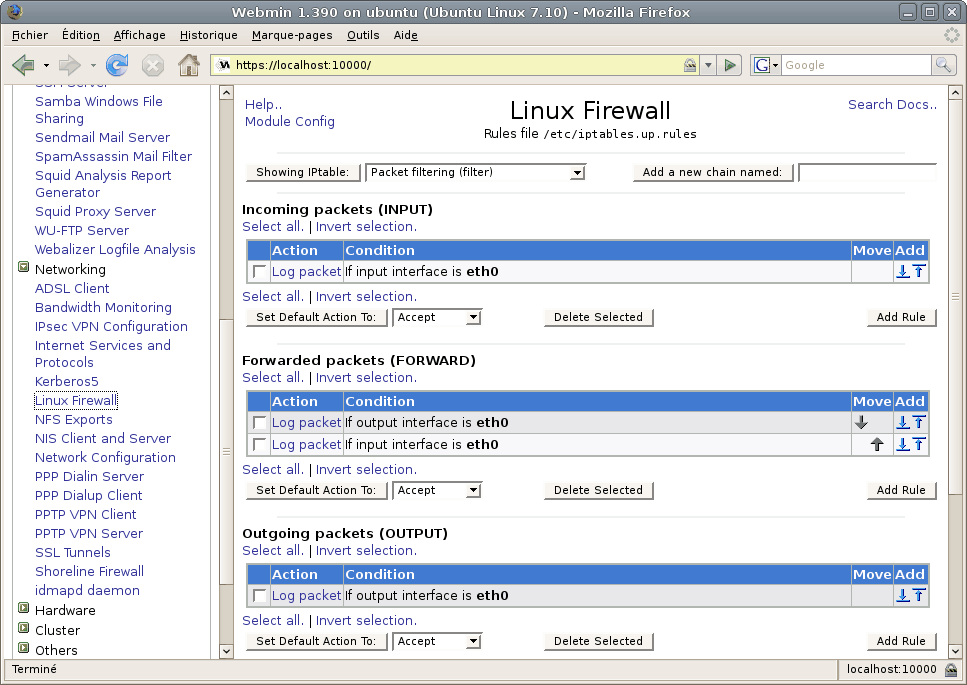Click the Firefox activity throbber icon
This screenshot has height=685, width=967.
coord(952,35)
